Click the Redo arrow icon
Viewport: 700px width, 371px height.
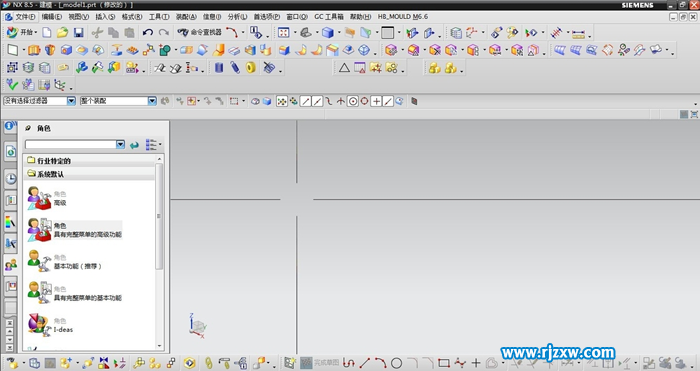[x=164, y=32]
